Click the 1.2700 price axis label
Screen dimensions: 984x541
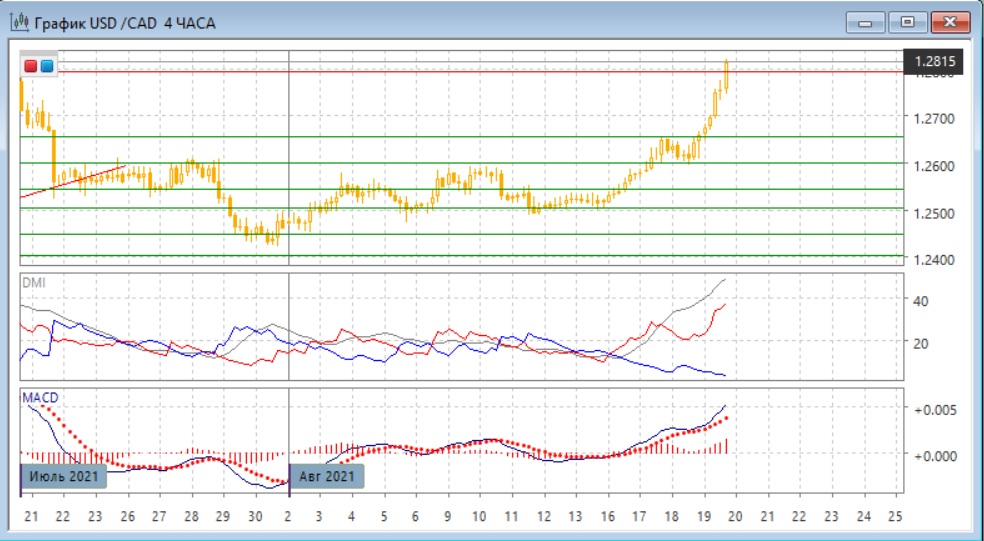click(x=935, y=118)
